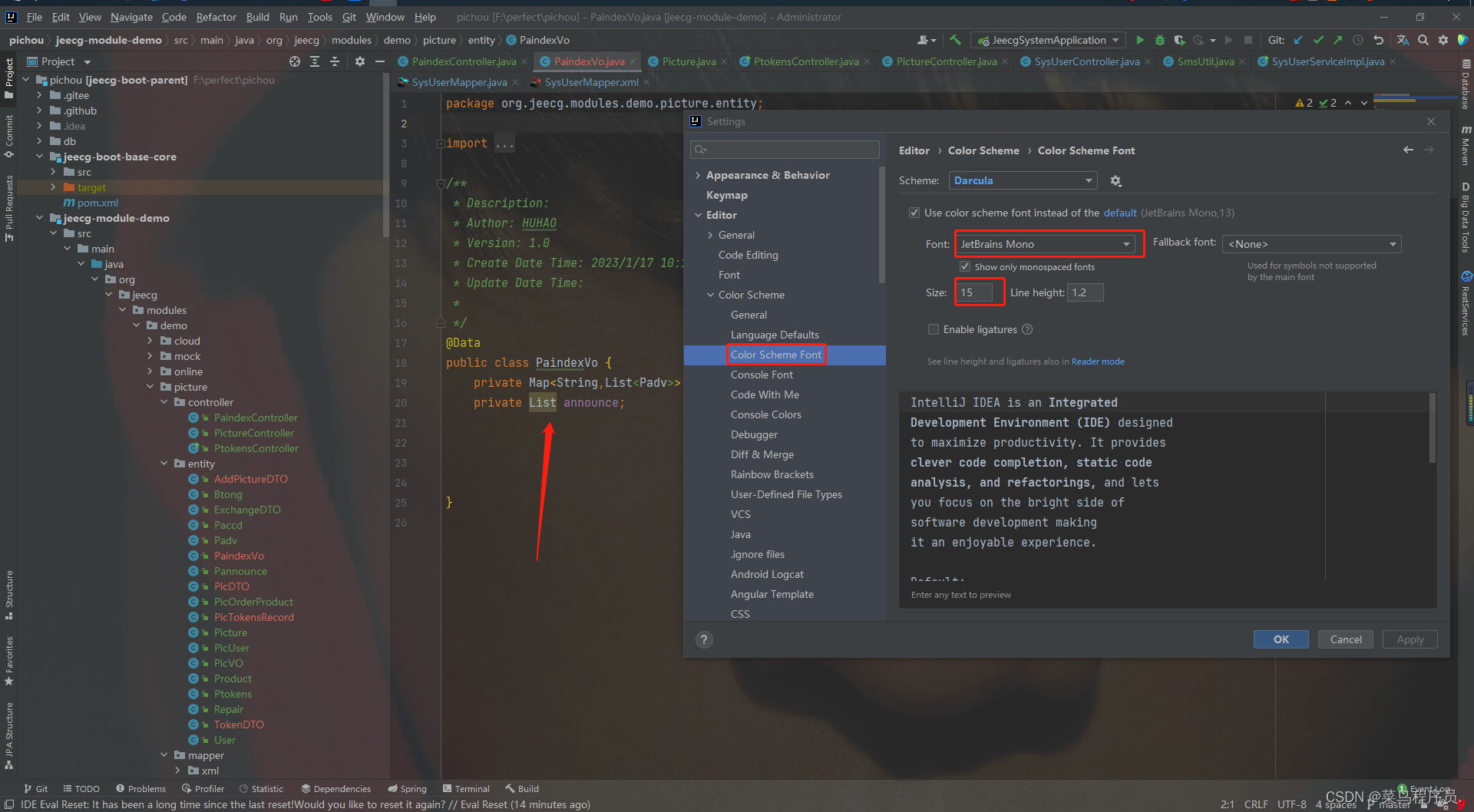This screenshot has width=1474, height=812.
Task: Run with coverage shield icon
Action: pos(1179,40)
